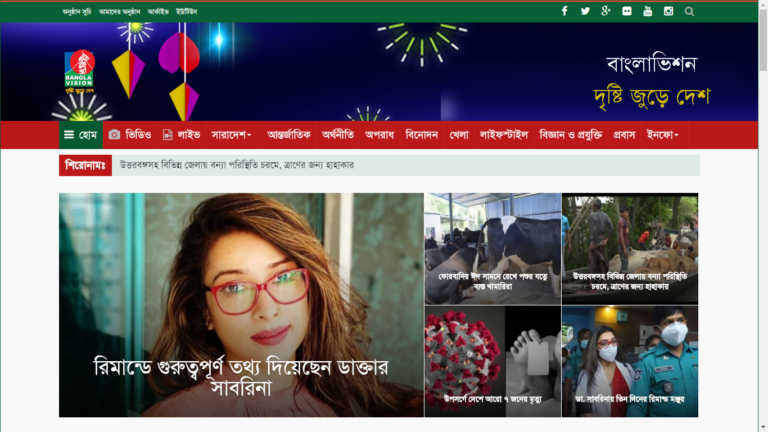768x432 pixels.
Task: Open the YouTube icon in top bar
Action: [648, 11]
